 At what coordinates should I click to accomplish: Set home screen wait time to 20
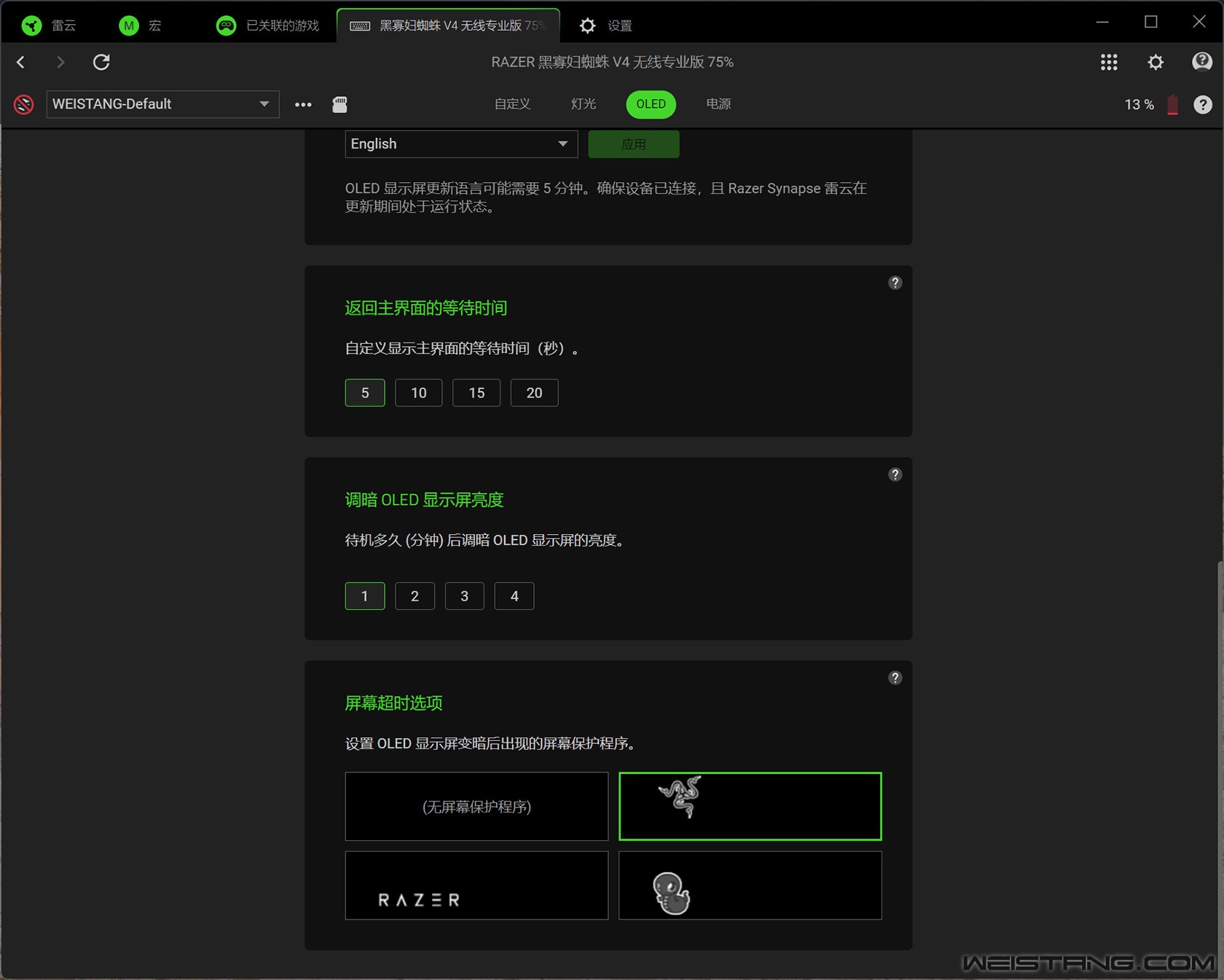tap(534, 393)
